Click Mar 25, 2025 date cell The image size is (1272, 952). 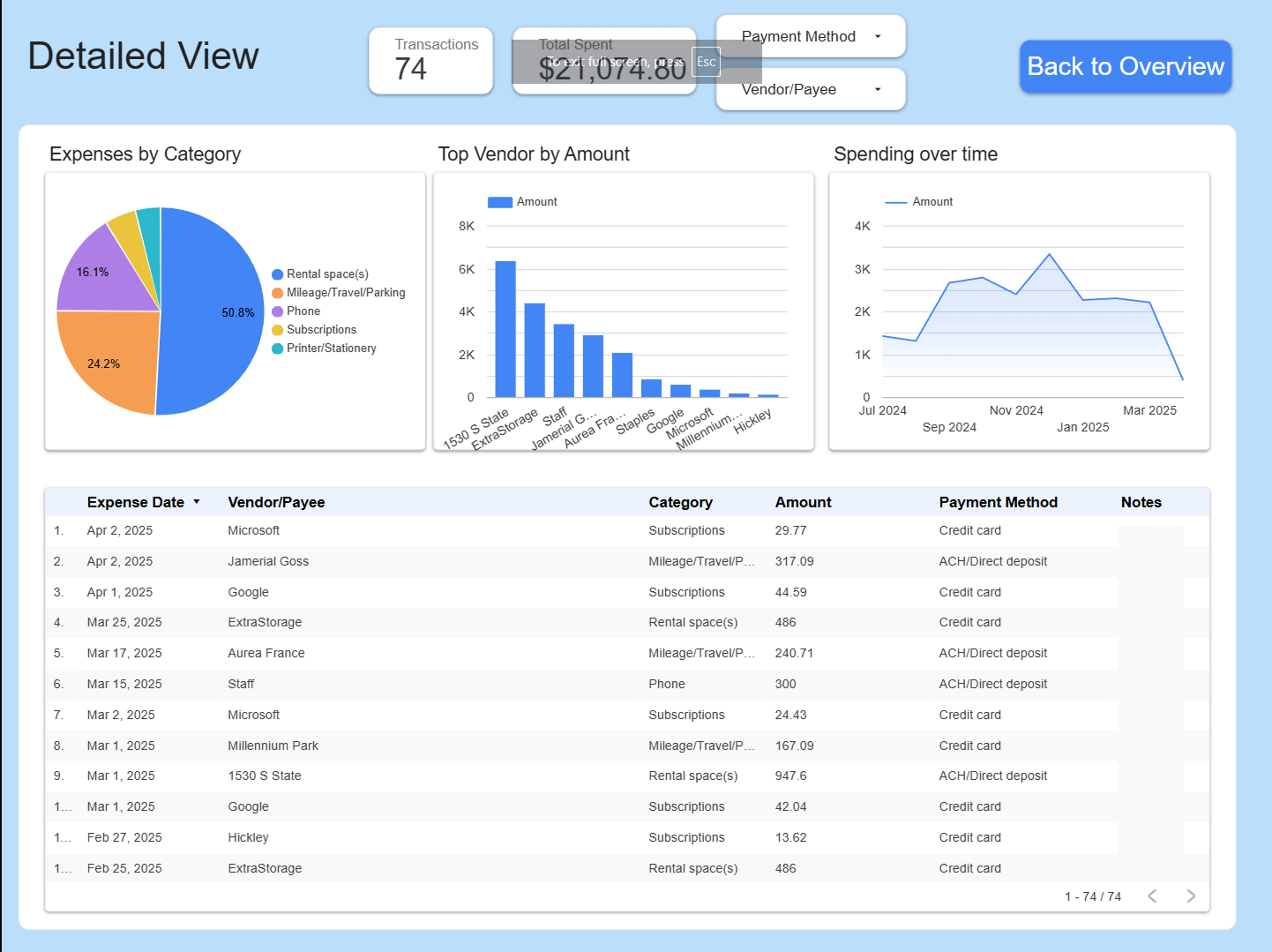(x=124, y=622)
